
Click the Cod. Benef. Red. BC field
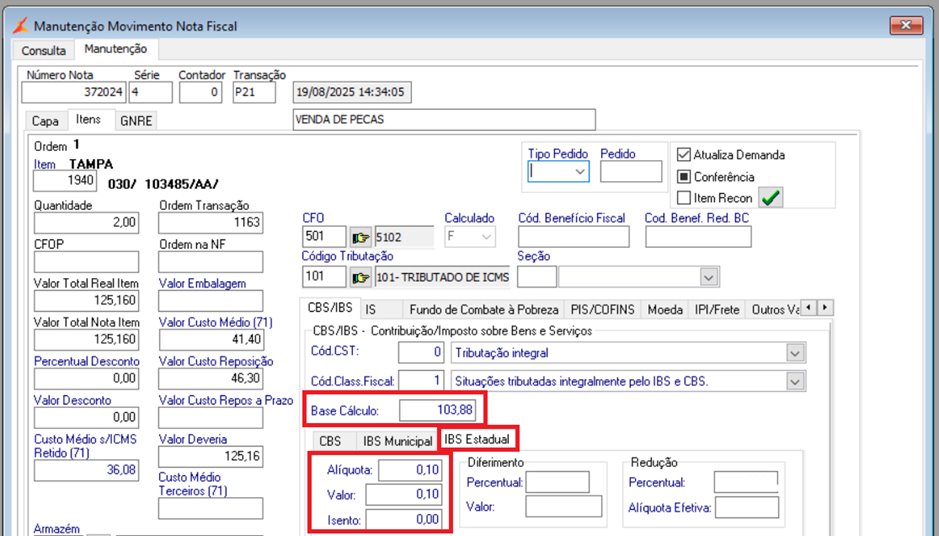698,237
